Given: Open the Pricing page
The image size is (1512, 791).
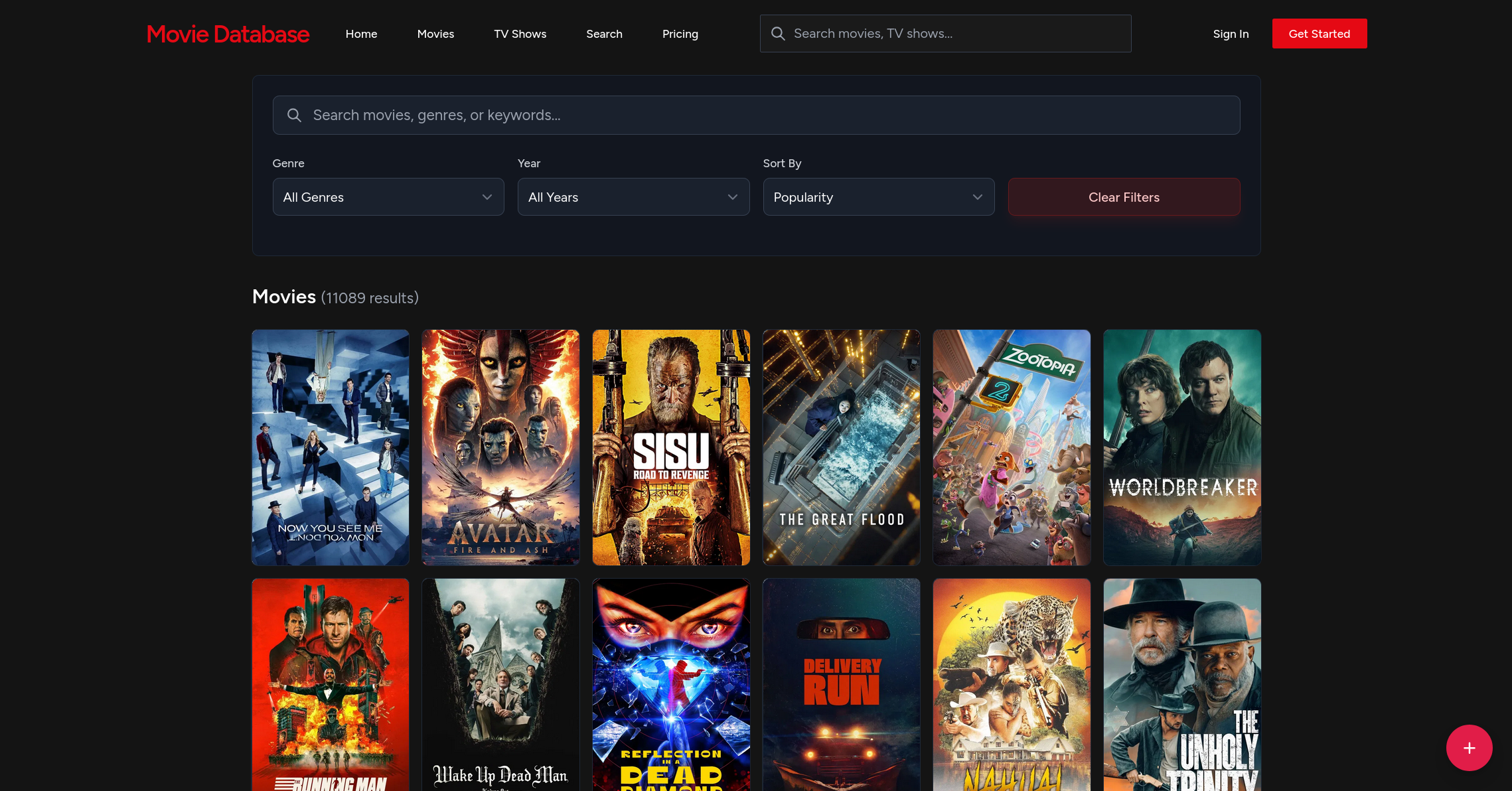Looking at the screenshot, I should tap(680, 33).
